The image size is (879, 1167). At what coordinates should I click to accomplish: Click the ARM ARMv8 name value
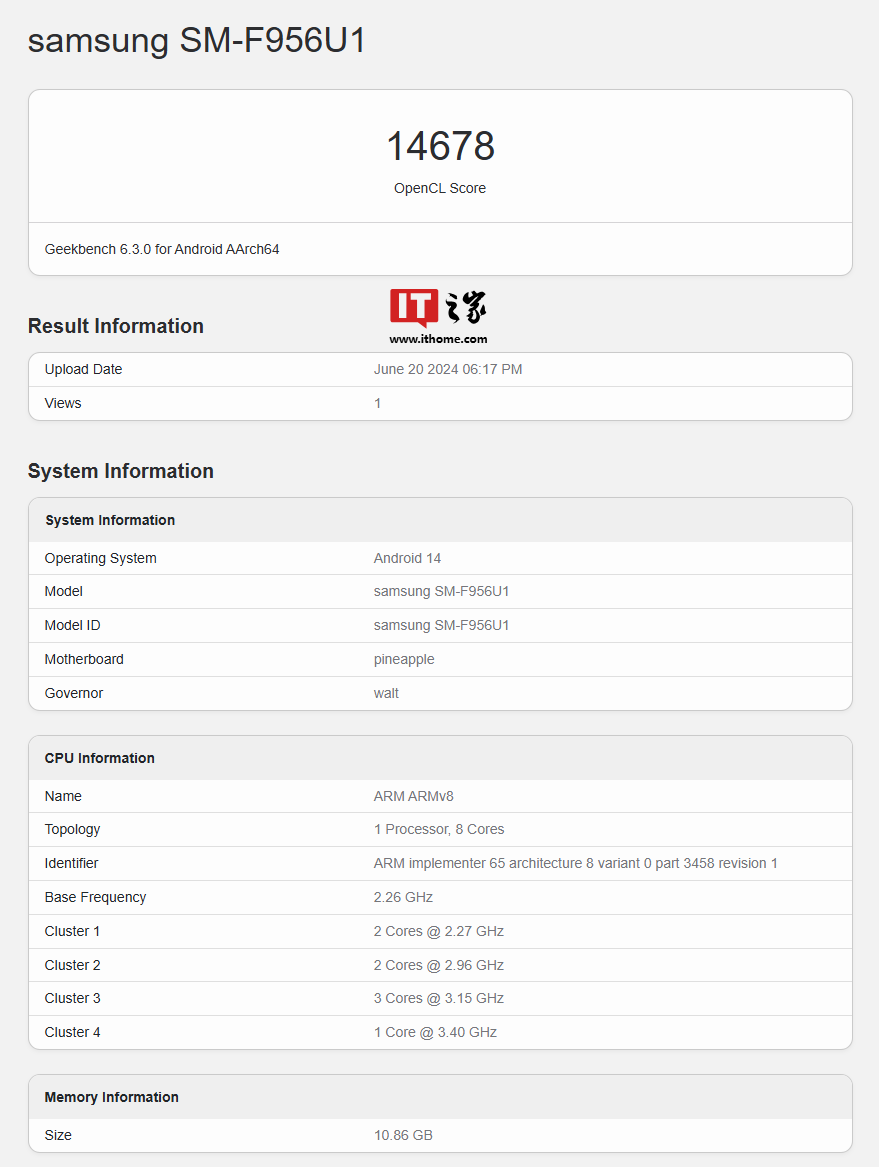pyautogui.click(x=413, y=796)
